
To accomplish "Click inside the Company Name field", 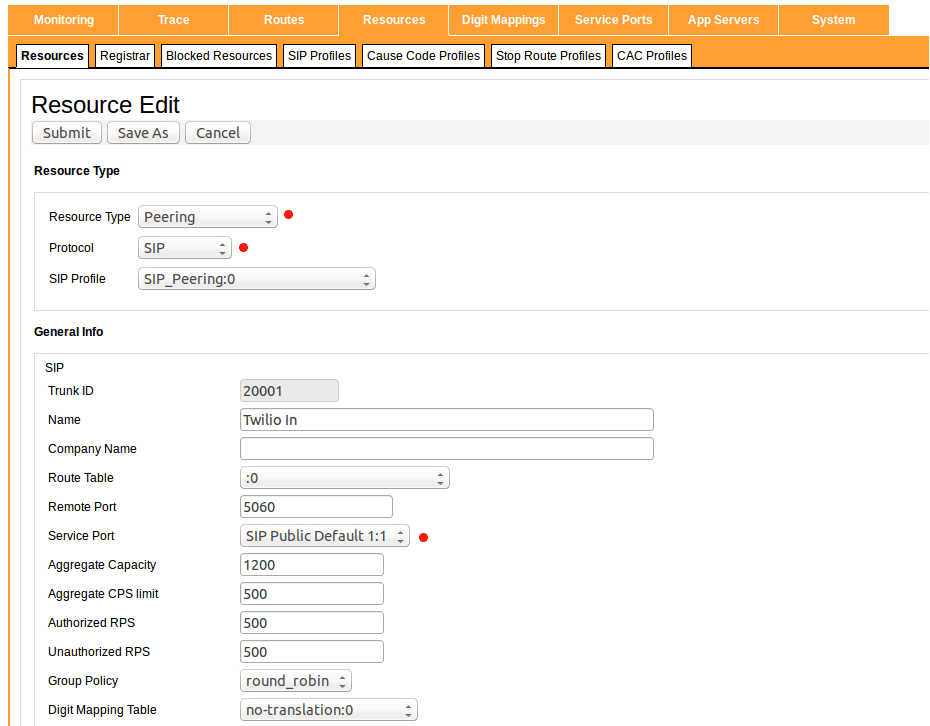I will coord(446,448).
